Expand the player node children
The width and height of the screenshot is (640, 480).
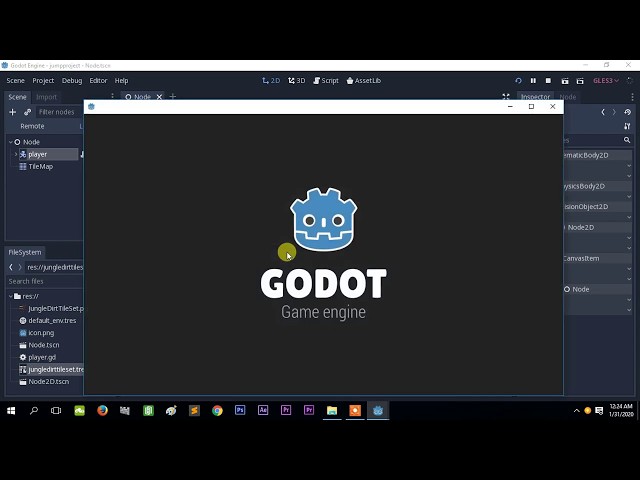pos(16,154)
